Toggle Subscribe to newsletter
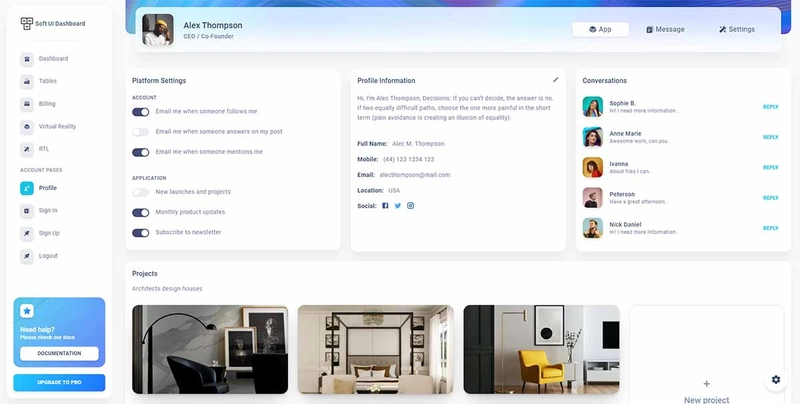The width and height of the screenshot is (800, 404). 141,233
